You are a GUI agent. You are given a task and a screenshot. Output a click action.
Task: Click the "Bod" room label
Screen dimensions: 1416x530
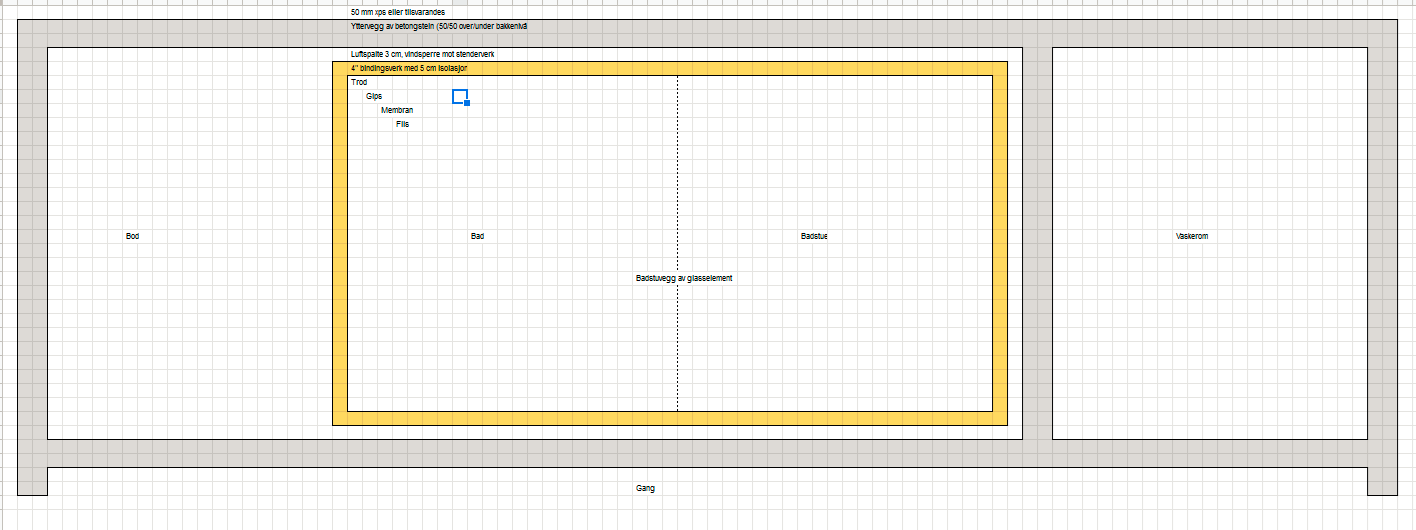click(x=132, y=236)
